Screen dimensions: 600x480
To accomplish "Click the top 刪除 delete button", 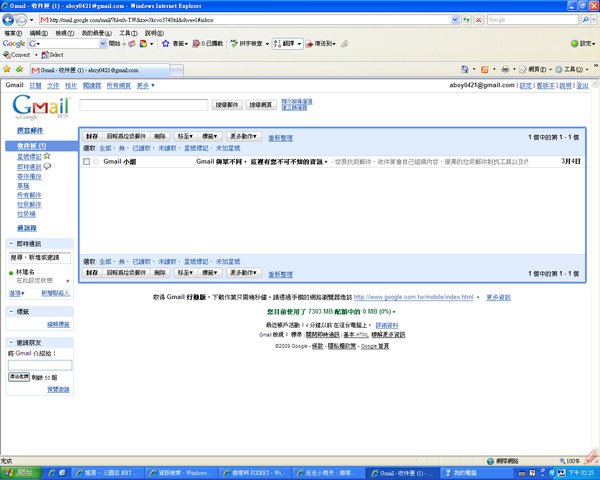I will click(x=160, y=136).
